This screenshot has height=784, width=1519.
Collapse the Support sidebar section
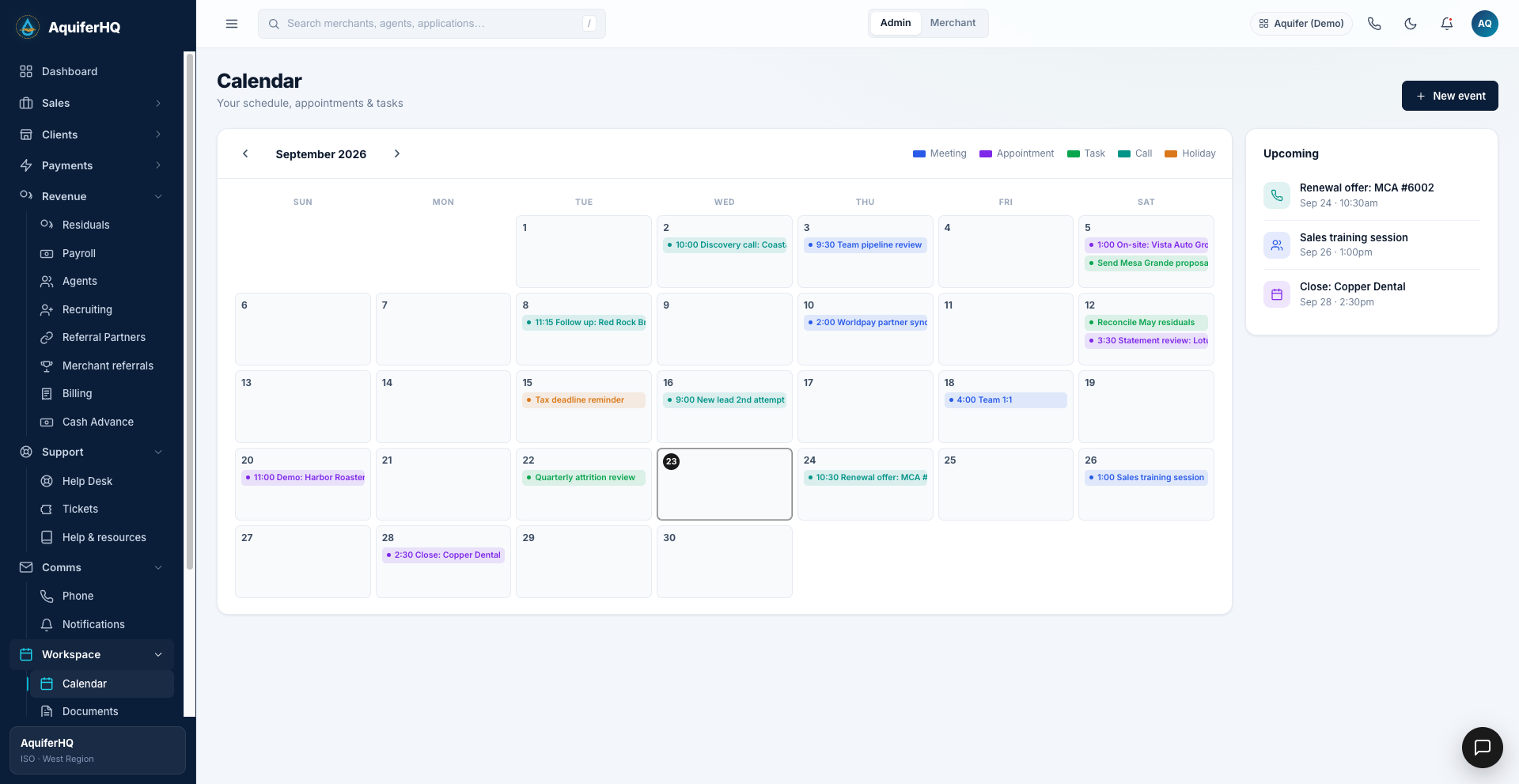pos(92,452)
